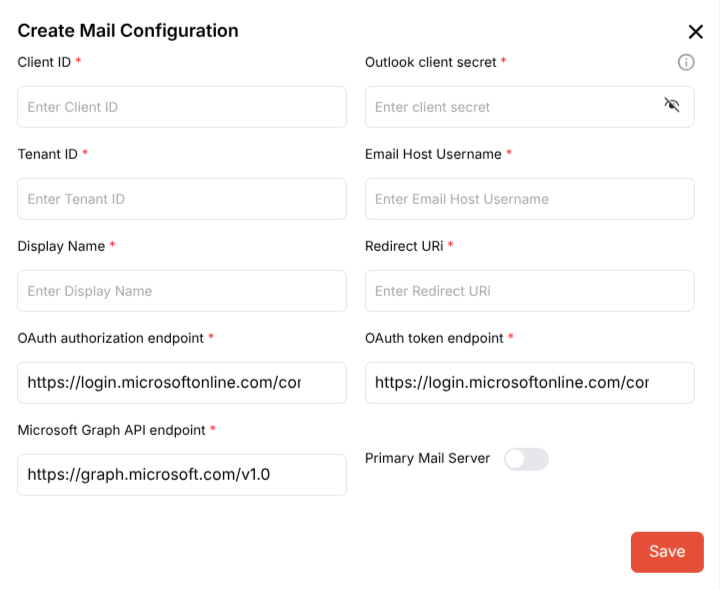Select the Outlook client secret field
The width and height of the screenshot is (720, 590).
529,107
